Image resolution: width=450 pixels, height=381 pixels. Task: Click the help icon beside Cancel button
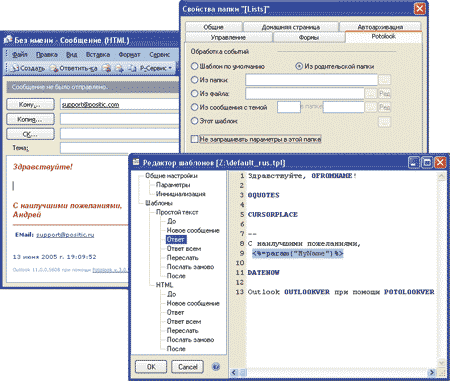[216, 367]
